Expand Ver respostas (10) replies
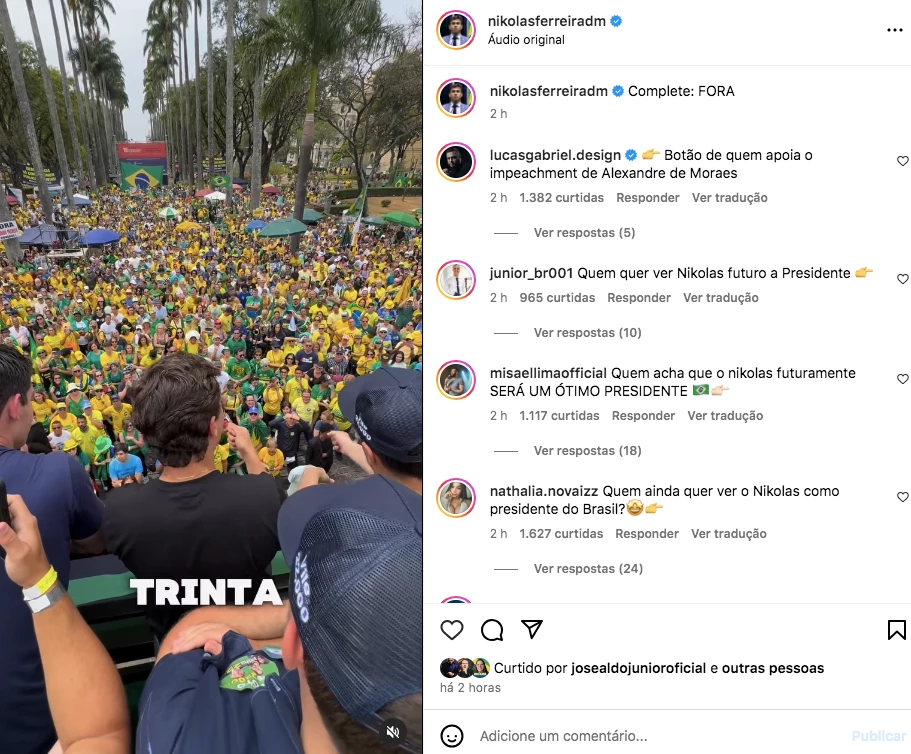Viewport: 911px width, 754px height. pos(587,332)
